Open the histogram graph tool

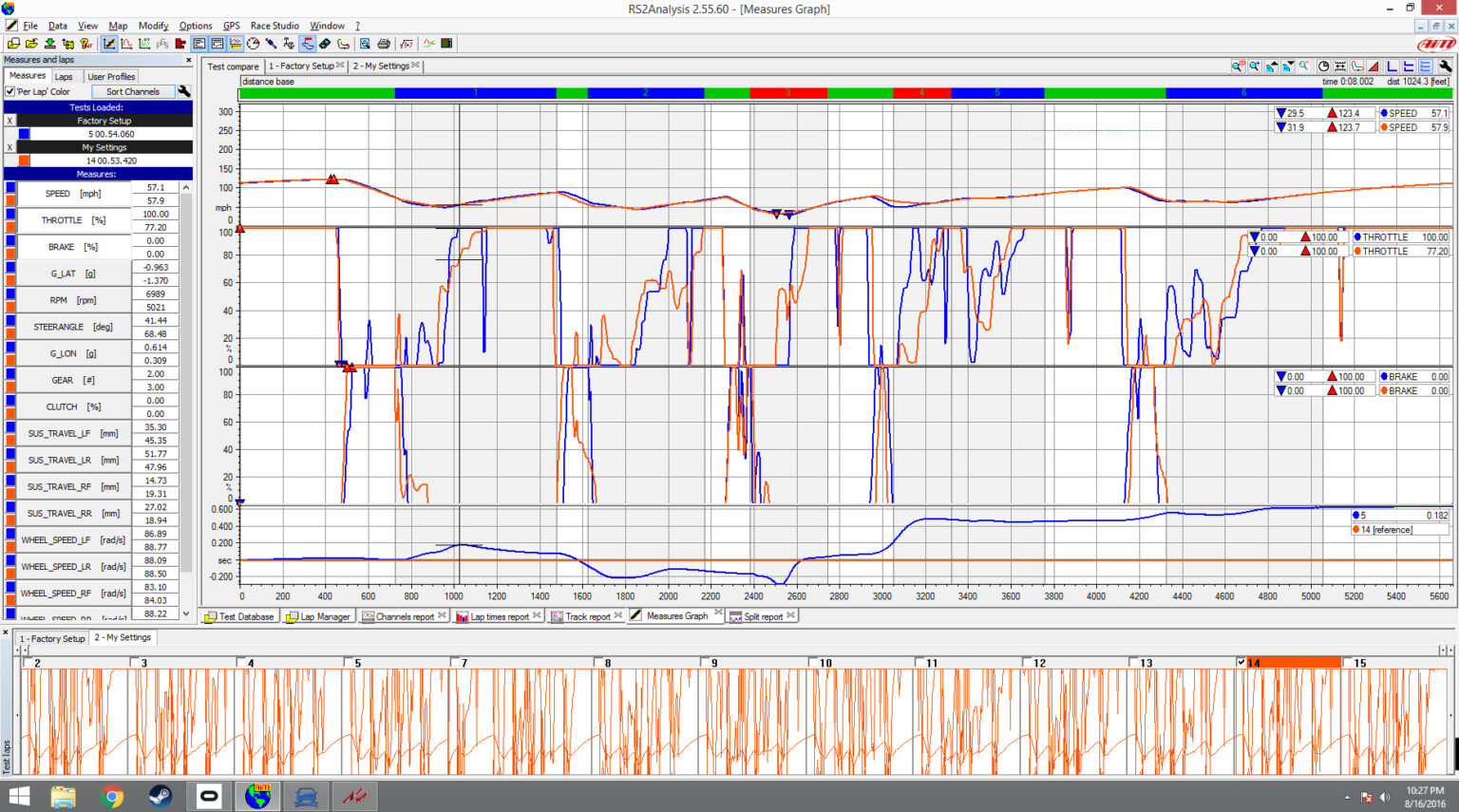(126, 43)
